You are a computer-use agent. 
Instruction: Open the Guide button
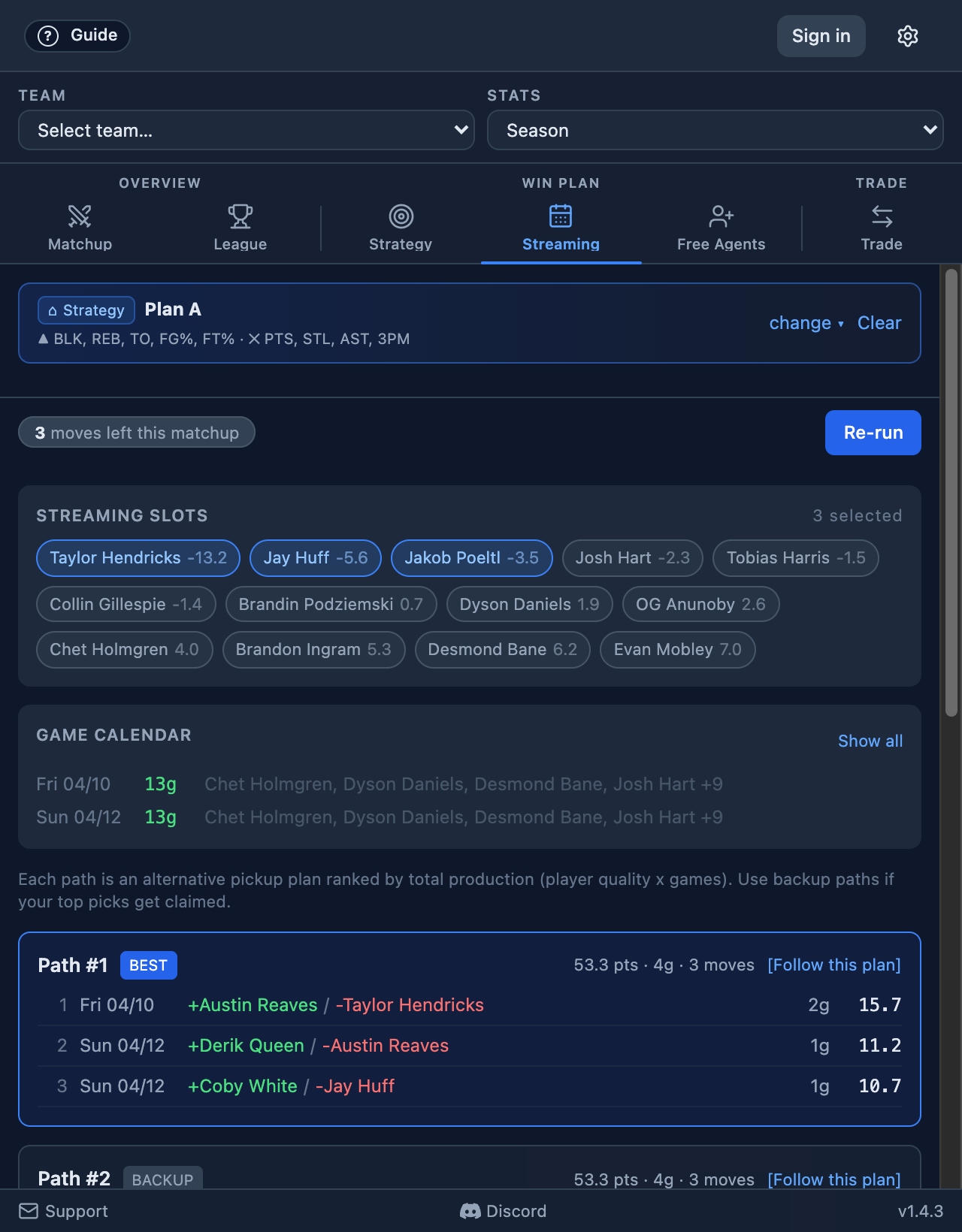click(77, 36)
